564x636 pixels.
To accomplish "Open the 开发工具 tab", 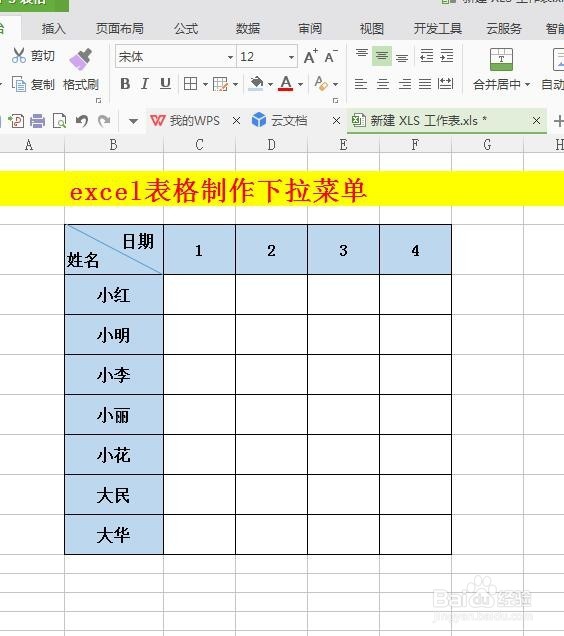I will [438, 28].
